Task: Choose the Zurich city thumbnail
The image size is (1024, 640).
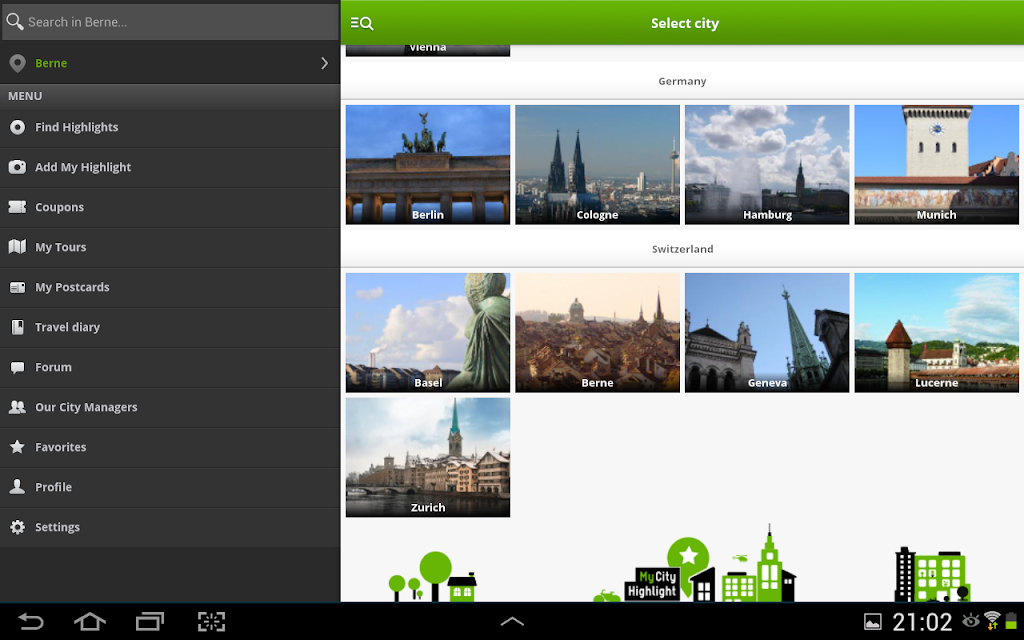Action: [428, 457]
